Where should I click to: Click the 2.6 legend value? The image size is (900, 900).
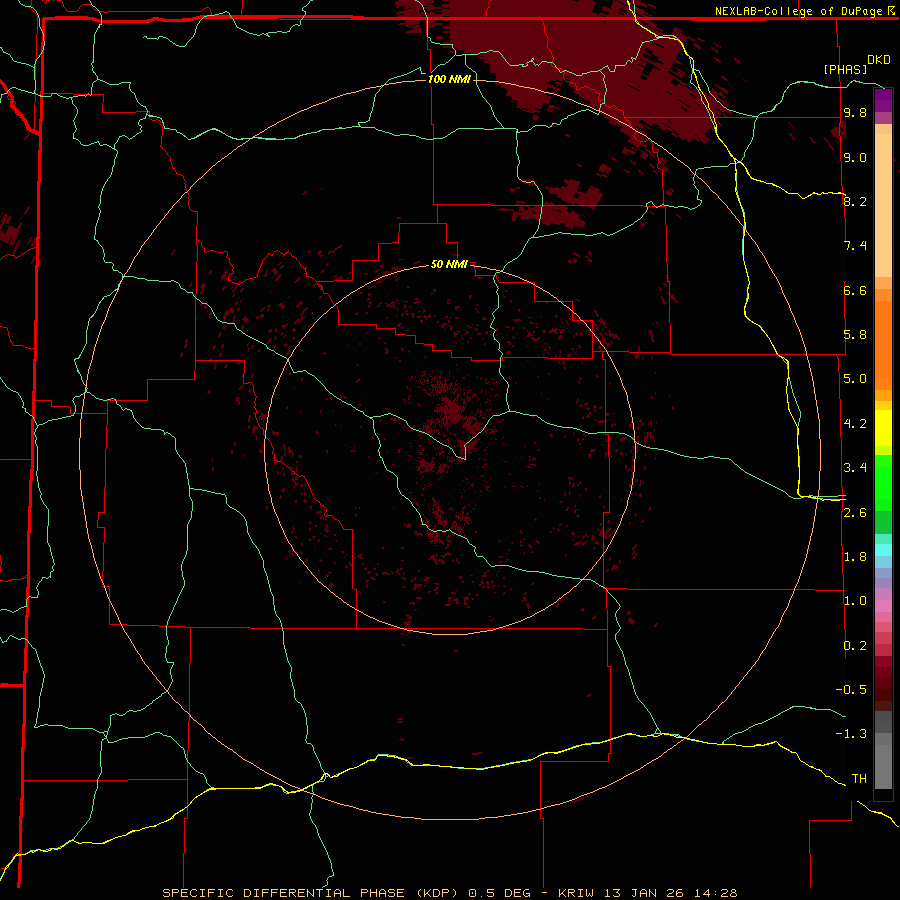855,513
